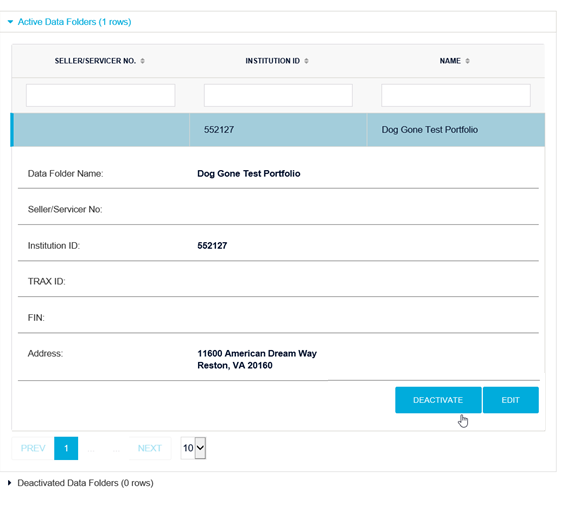
Task: Click the Institution ID sort arrows
Action: tap(306, 61)
